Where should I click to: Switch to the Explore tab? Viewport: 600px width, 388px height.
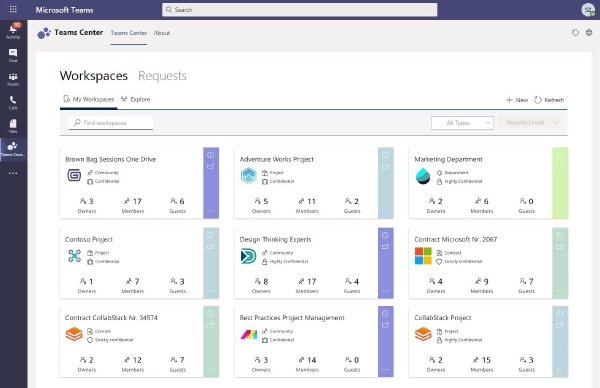click(135, 99)
